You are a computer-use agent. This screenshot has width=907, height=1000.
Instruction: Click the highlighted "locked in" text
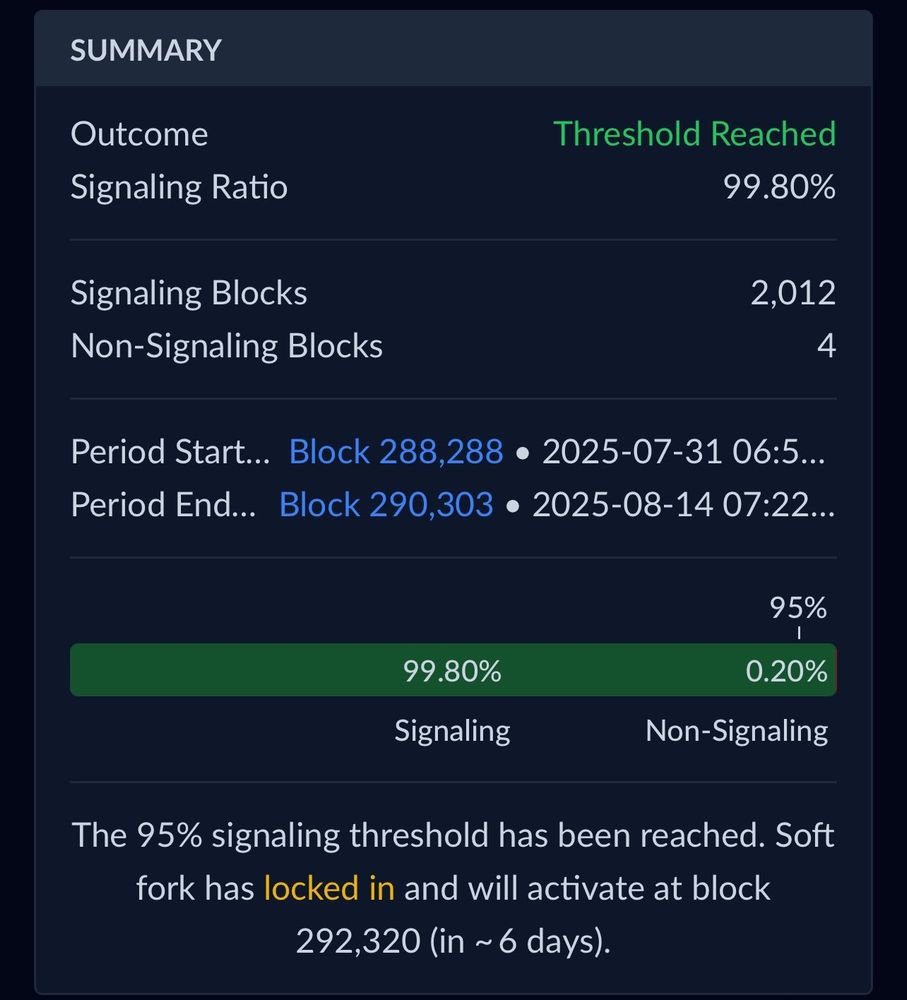coord(329,888)
